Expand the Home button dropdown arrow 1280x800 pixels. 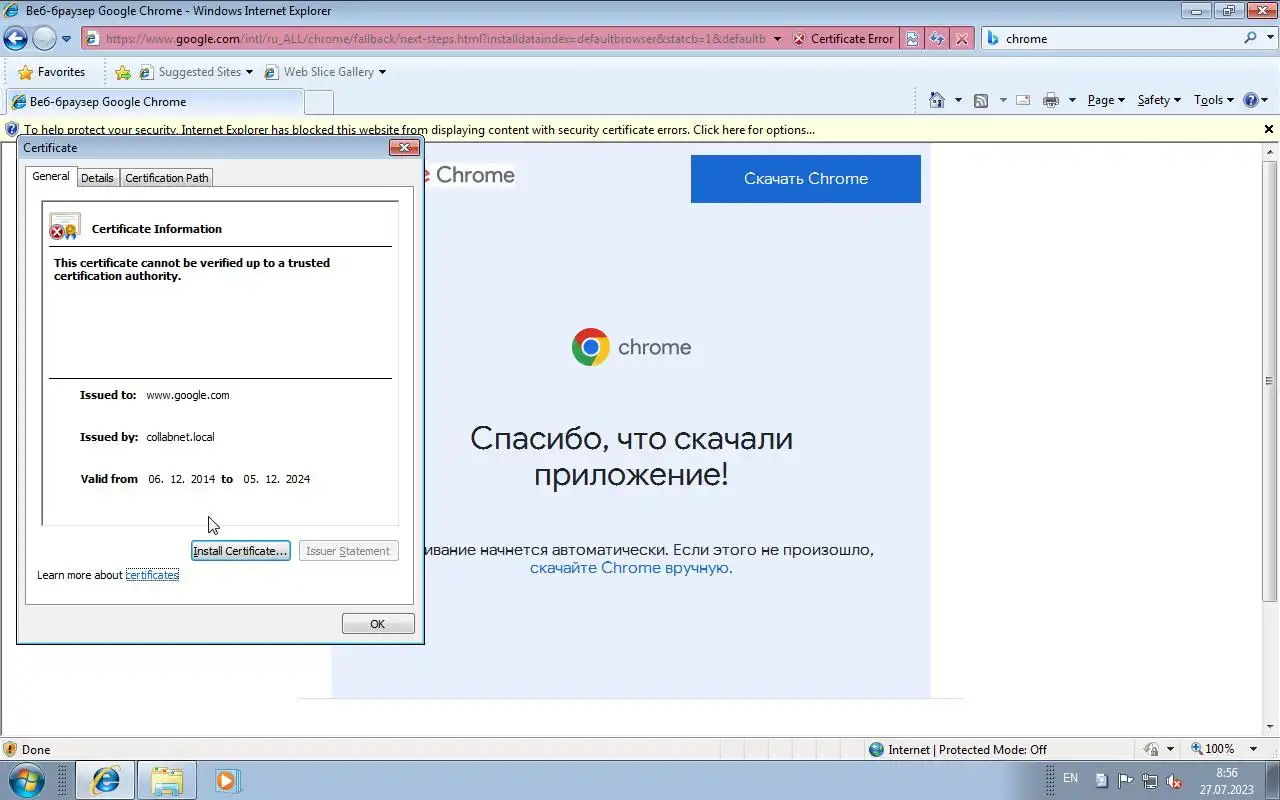coord(958,100)
